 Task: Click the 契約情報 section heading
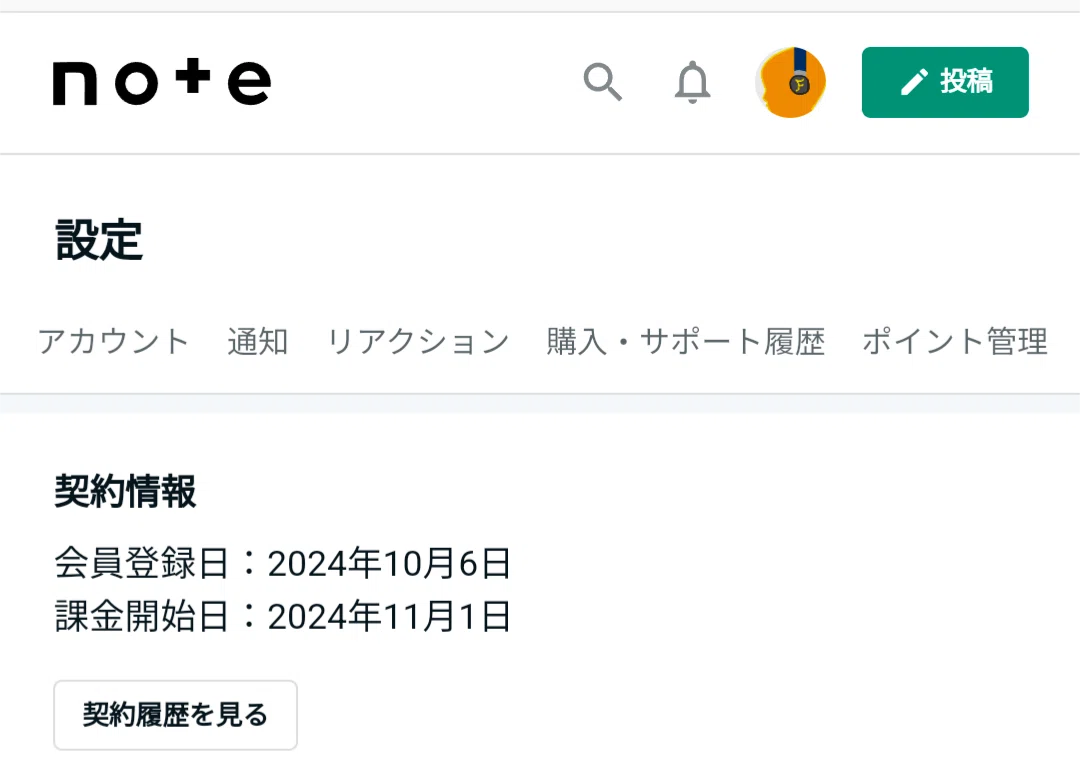125,491
